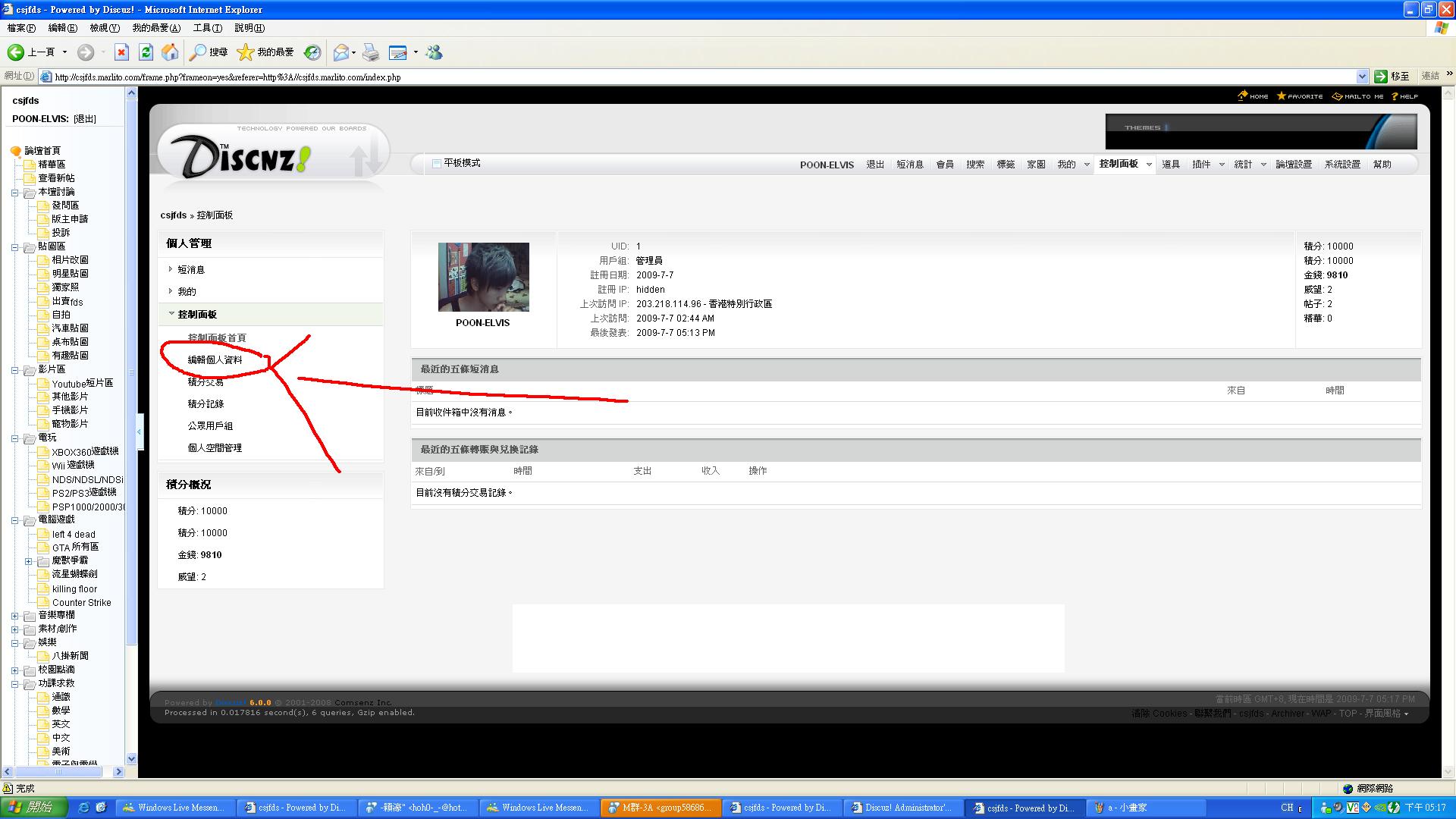This screenshot has height=819, width=1456.
Task: Select Counter Strike forum in tree
Action: click(x=82, y=603)
